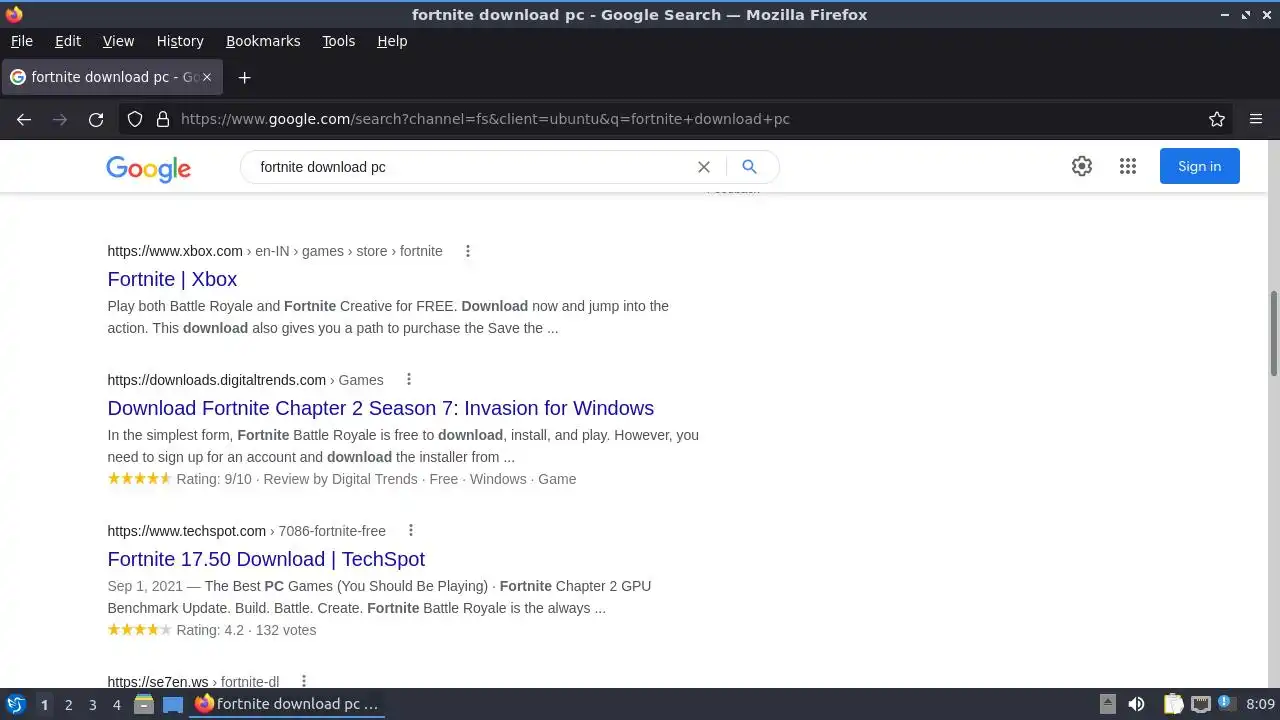Click the page vertical scrollbar thumb
This screenshot has height=720, width=1280.
[1274, 334]
